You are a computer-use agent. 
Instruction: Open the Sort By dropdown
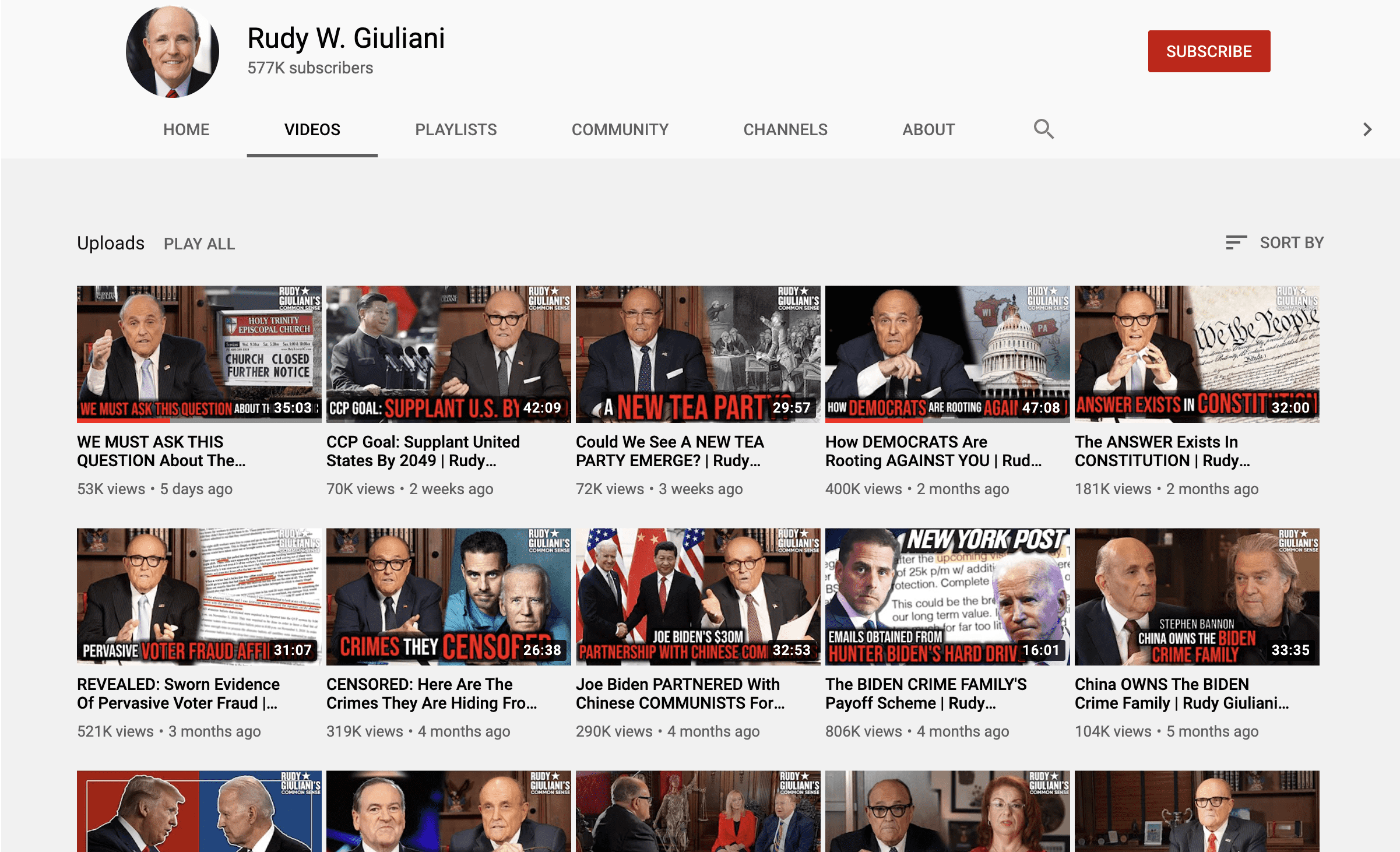[x=1291, y=242]
